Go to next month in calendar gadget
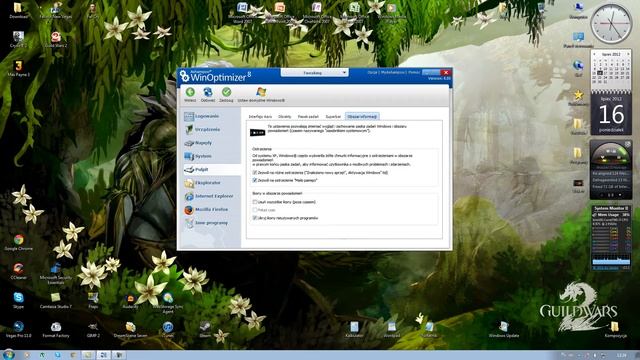Viewport: 640px width, 360px height. (x=629, y=54)
